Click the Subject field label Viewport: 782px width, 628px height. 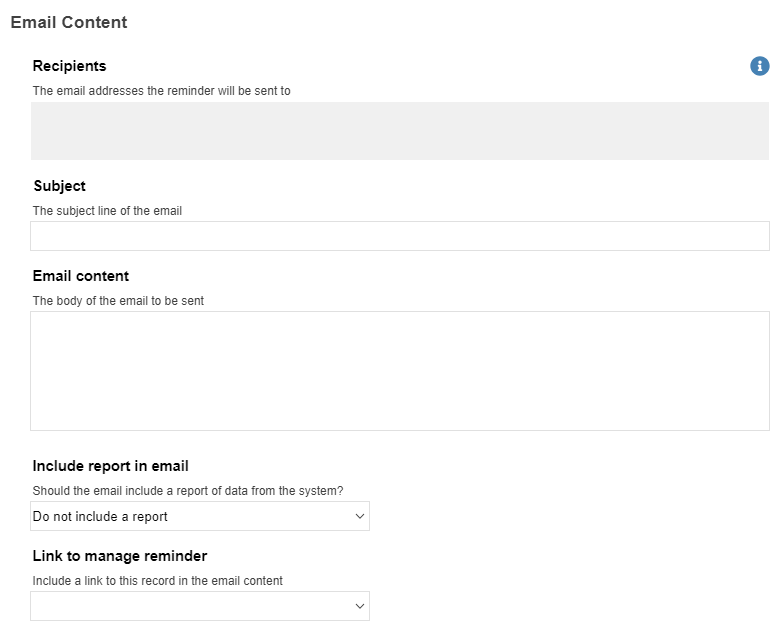tap(59, 186)
